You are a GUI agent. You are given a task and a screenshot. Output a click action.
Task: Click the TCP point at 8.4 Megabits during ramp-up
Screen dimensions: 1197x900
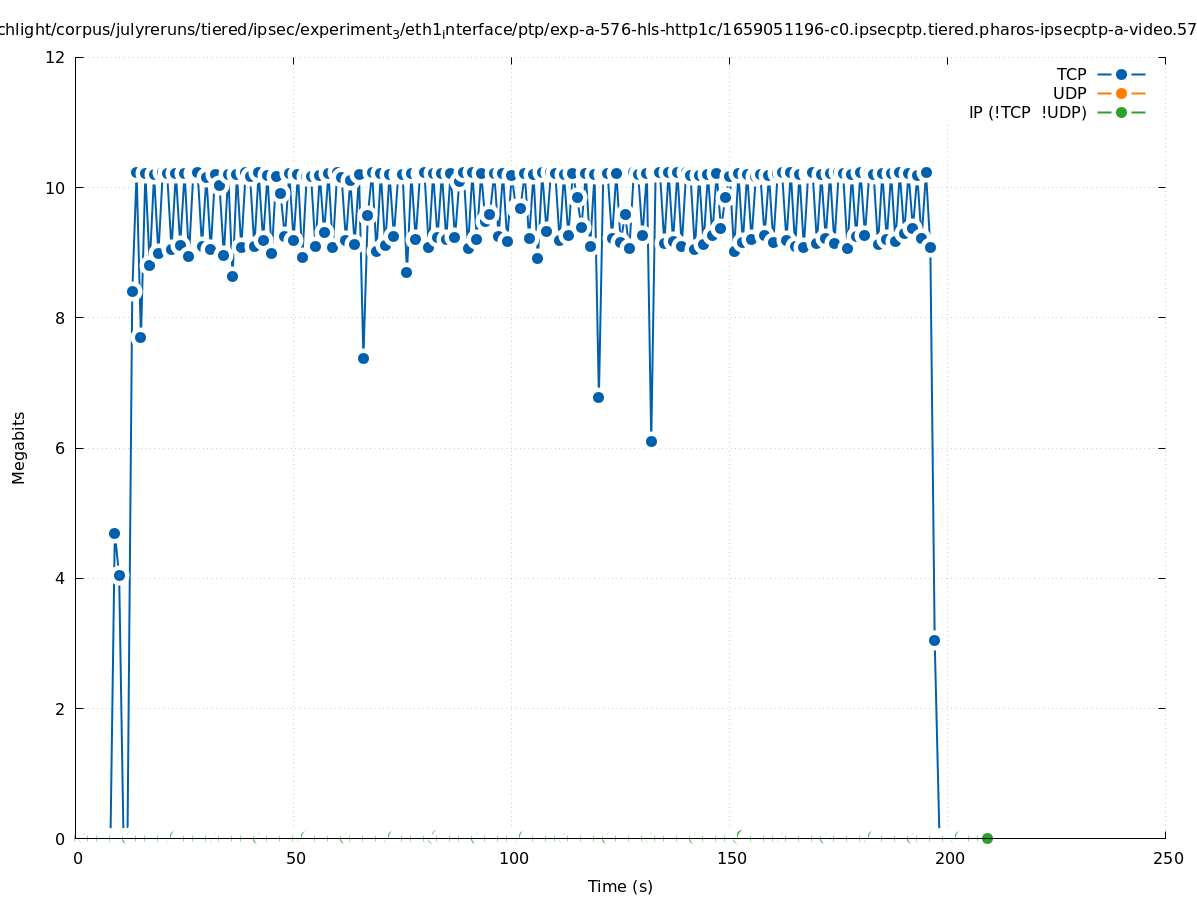(x=132, y=291)
